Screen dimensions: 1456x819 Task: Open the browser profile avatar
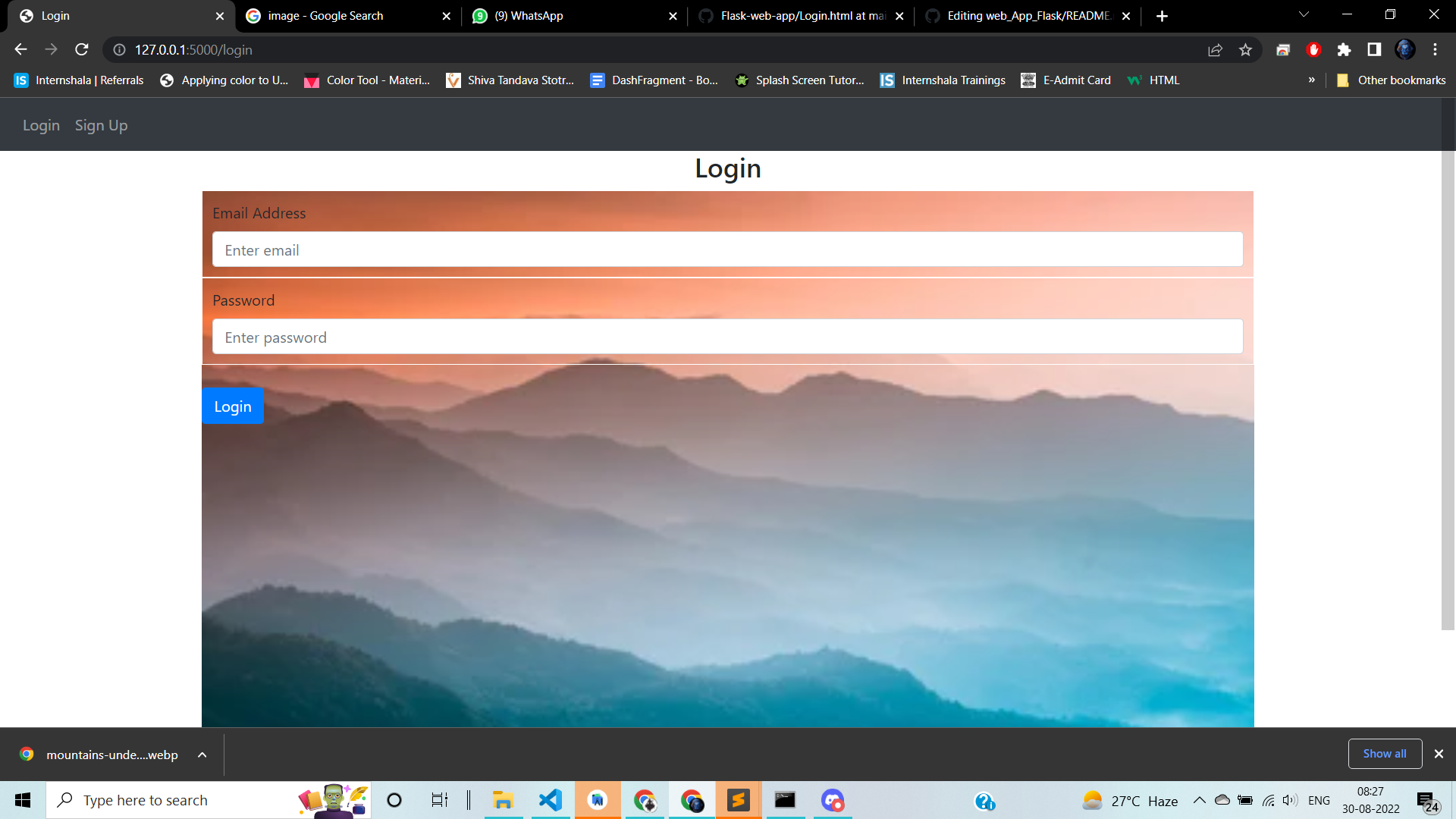click(x=1405, y=49)
